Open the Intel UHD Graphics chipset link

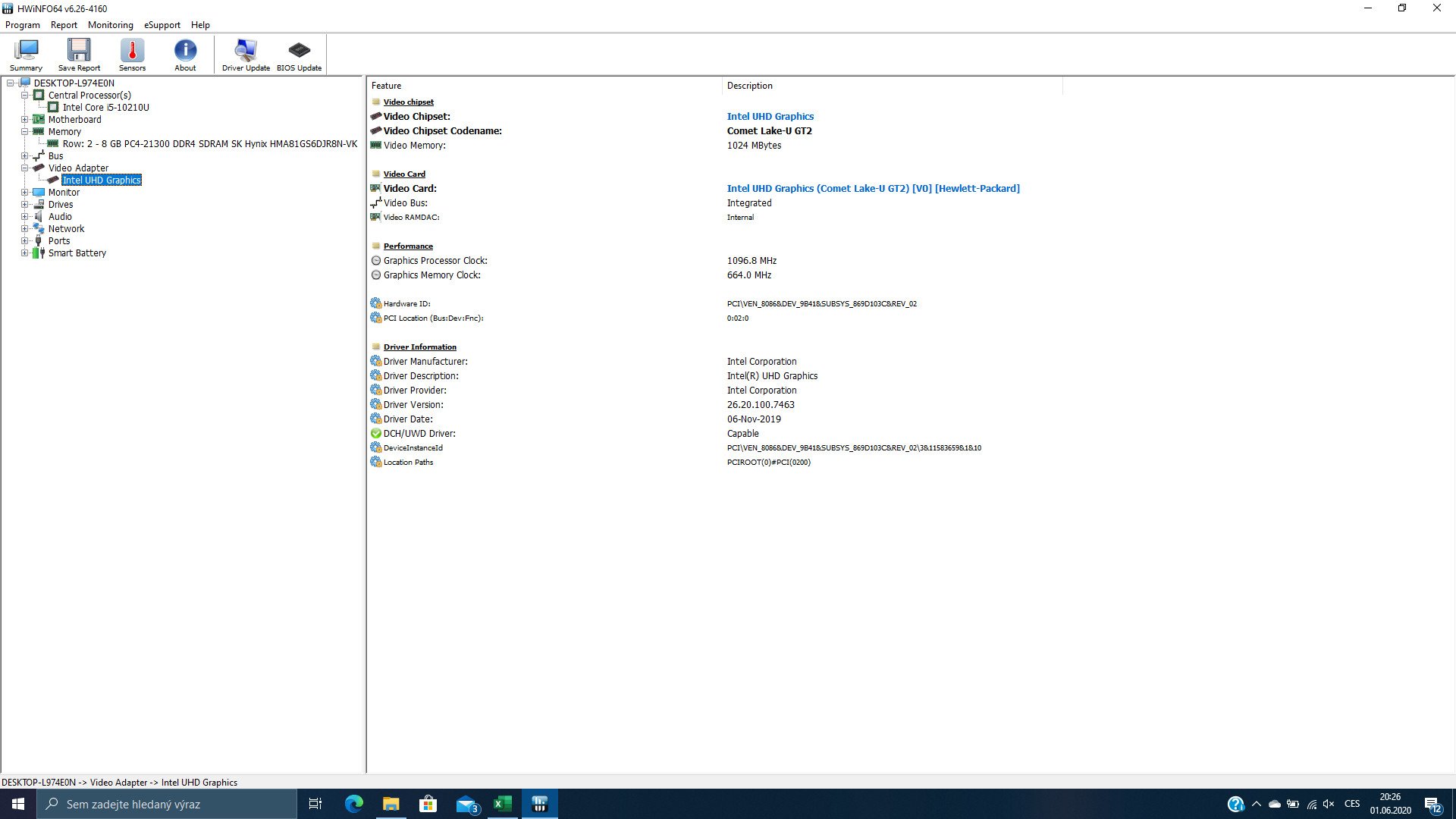click(x=770, y=117)
